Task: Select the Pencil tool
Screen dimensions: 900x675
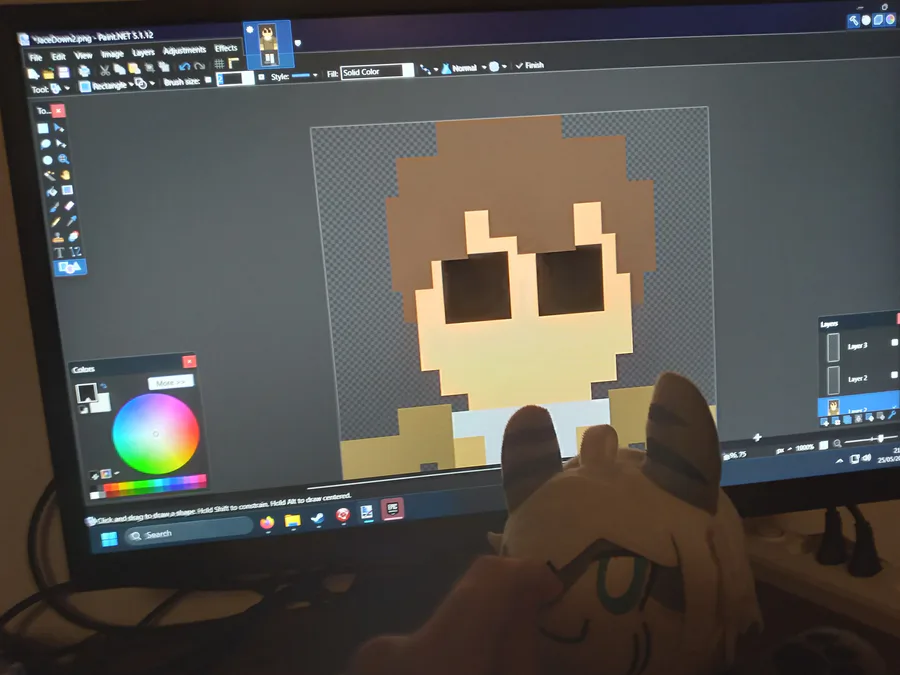Action: click(56, 222)
